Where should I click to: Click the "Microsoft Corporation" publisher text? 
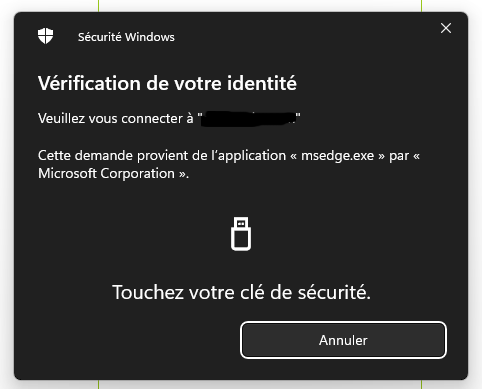click(x=106, y=173)
